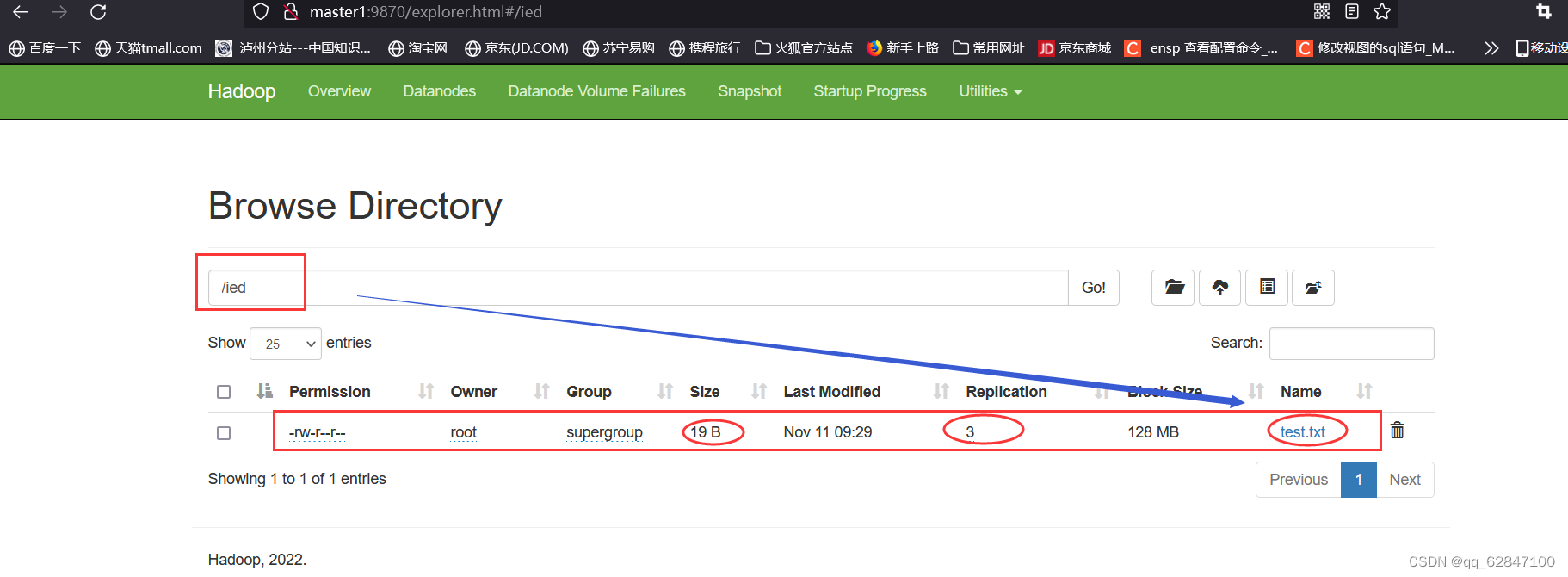The width and height of the screenshot is (1568, 577).
Task: Click the Go! button
Action: click(1094, 288)
